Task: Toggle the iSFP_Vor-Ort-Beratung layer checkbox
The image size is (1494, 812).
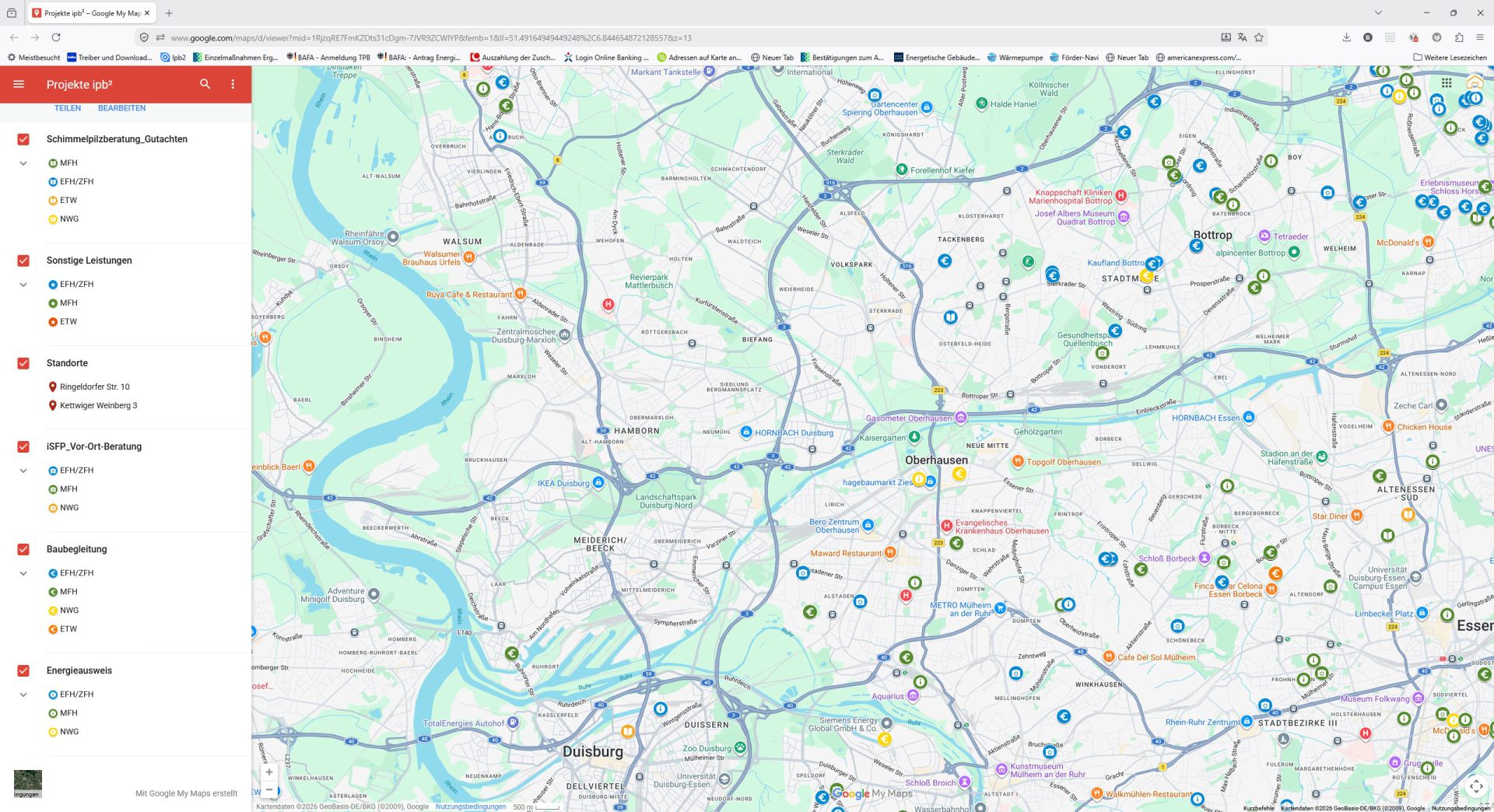Action: click(23, 446)
